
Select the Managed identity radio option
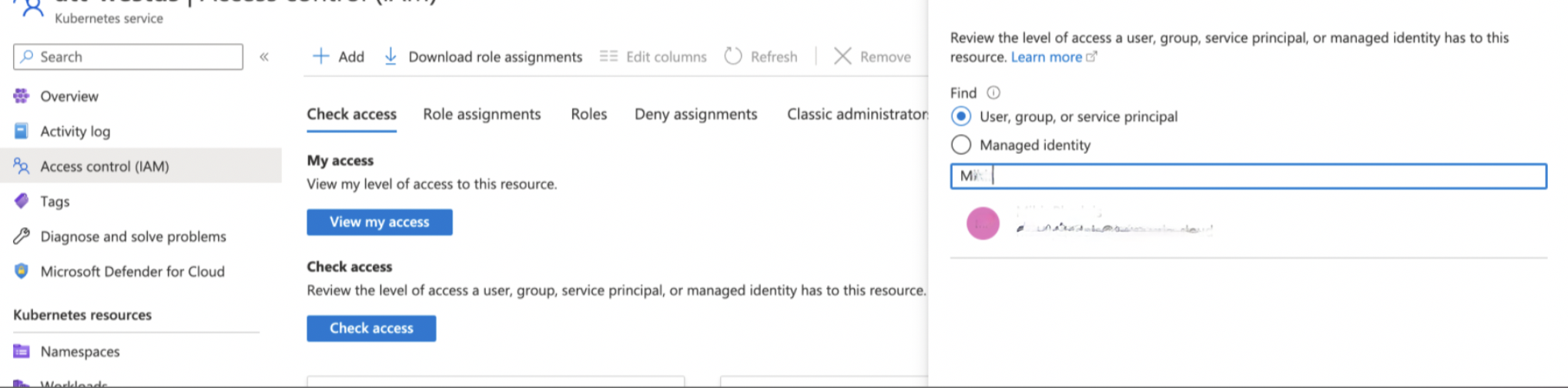pos(961,145)
